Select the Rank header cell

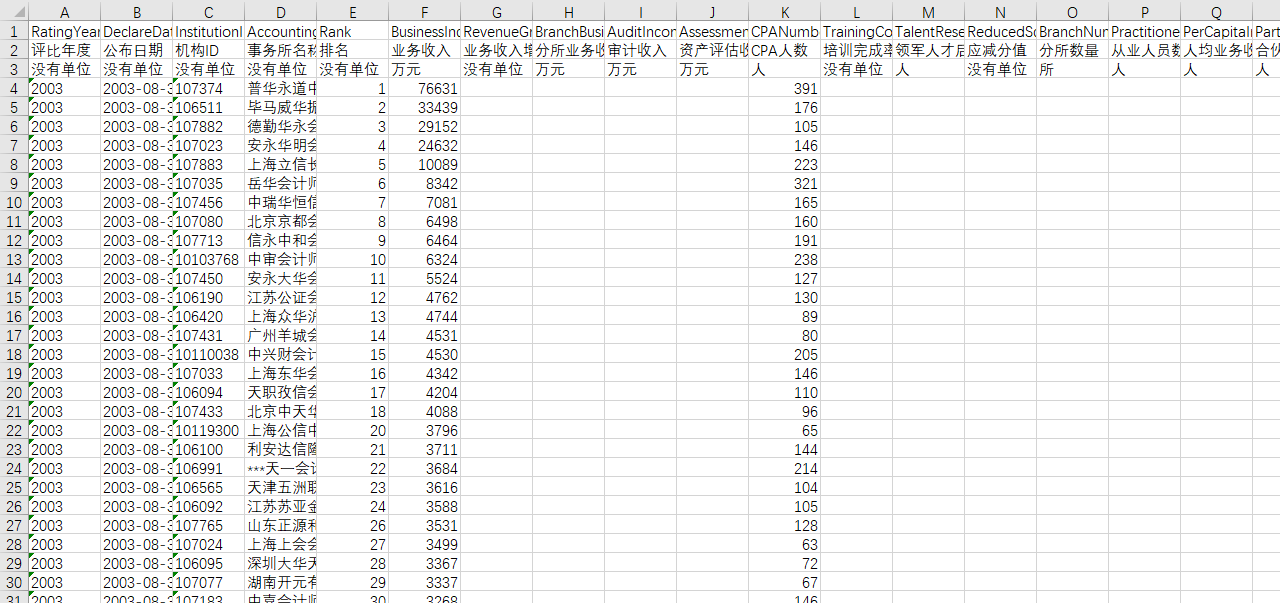[353, 31]
